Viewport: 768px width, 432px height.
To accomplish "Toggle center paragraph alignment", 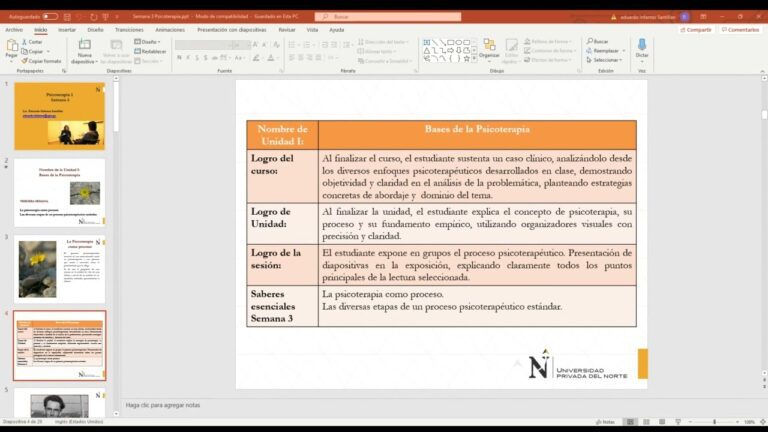I will point(300,58).
